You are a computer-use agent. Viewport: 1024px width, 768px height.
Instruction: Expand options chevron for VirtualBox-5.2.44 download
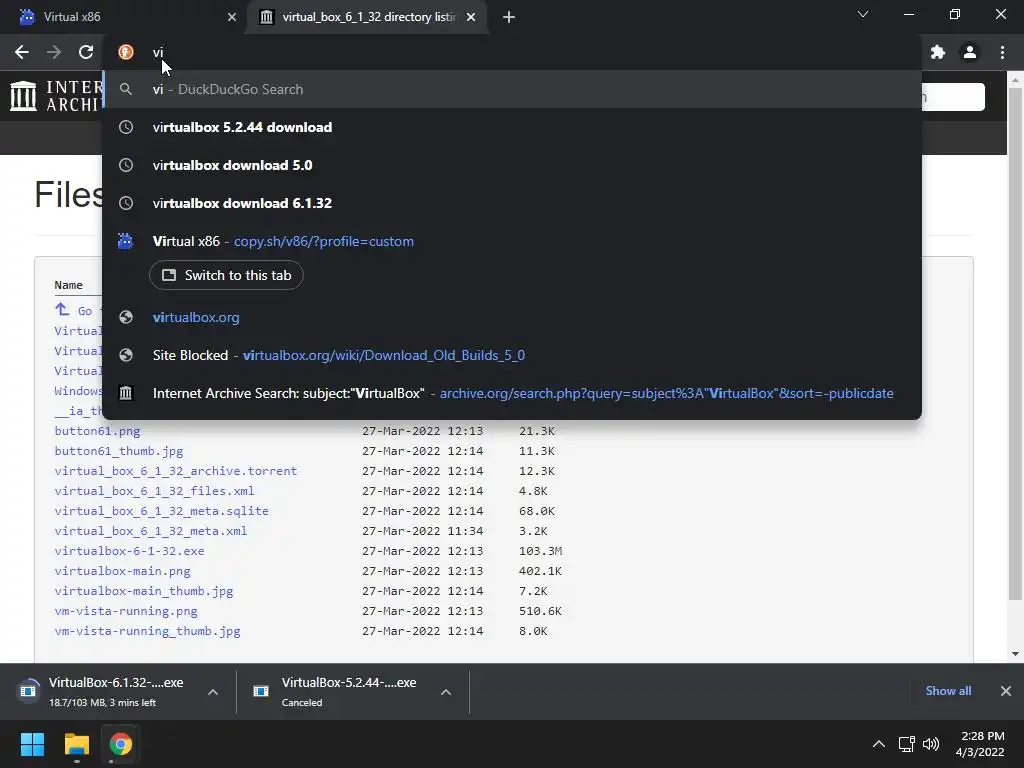point(446,692)
